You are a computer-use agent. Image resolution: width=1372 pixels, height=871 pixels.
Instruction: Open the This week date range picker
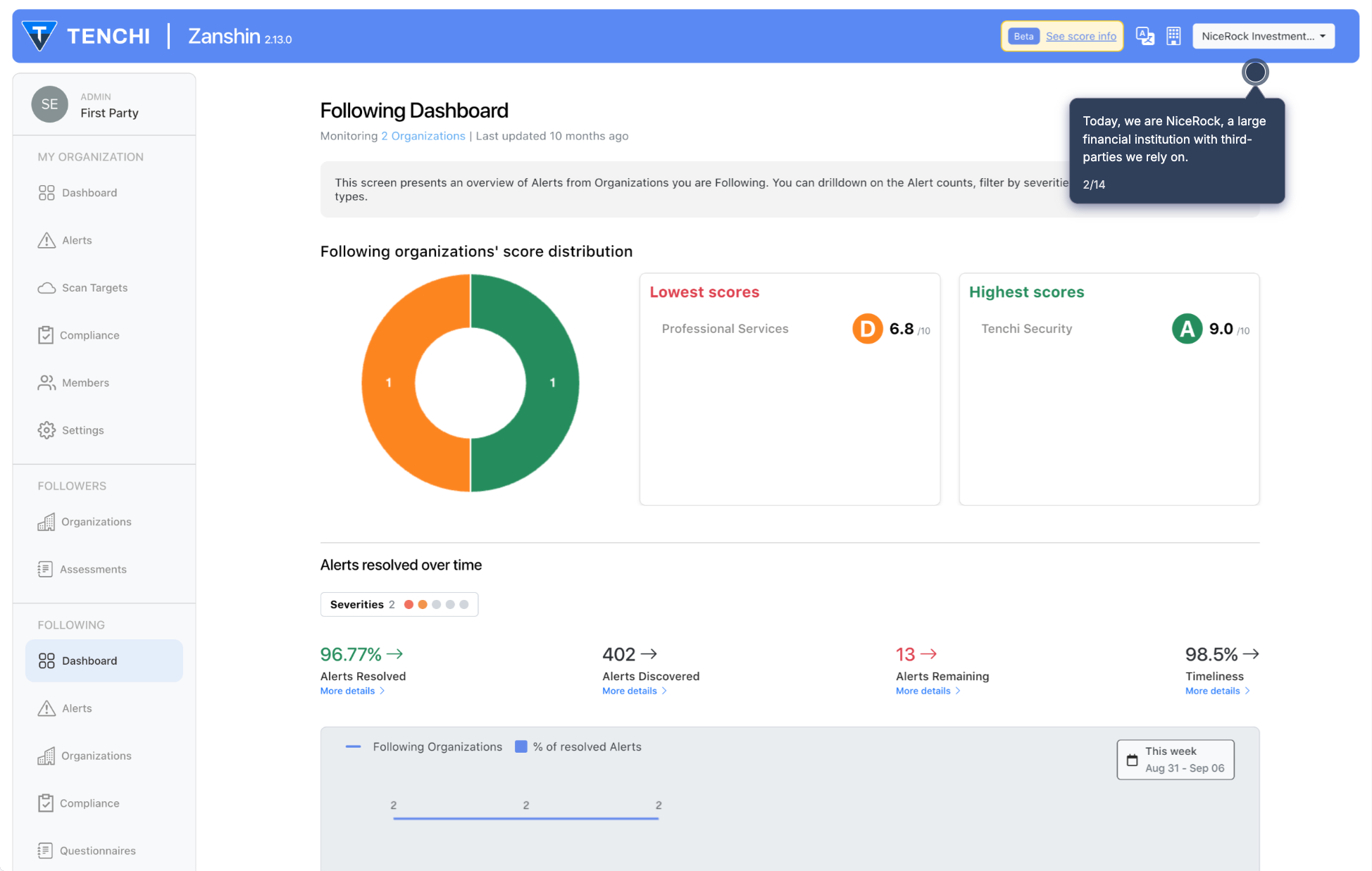[1175, 760]
